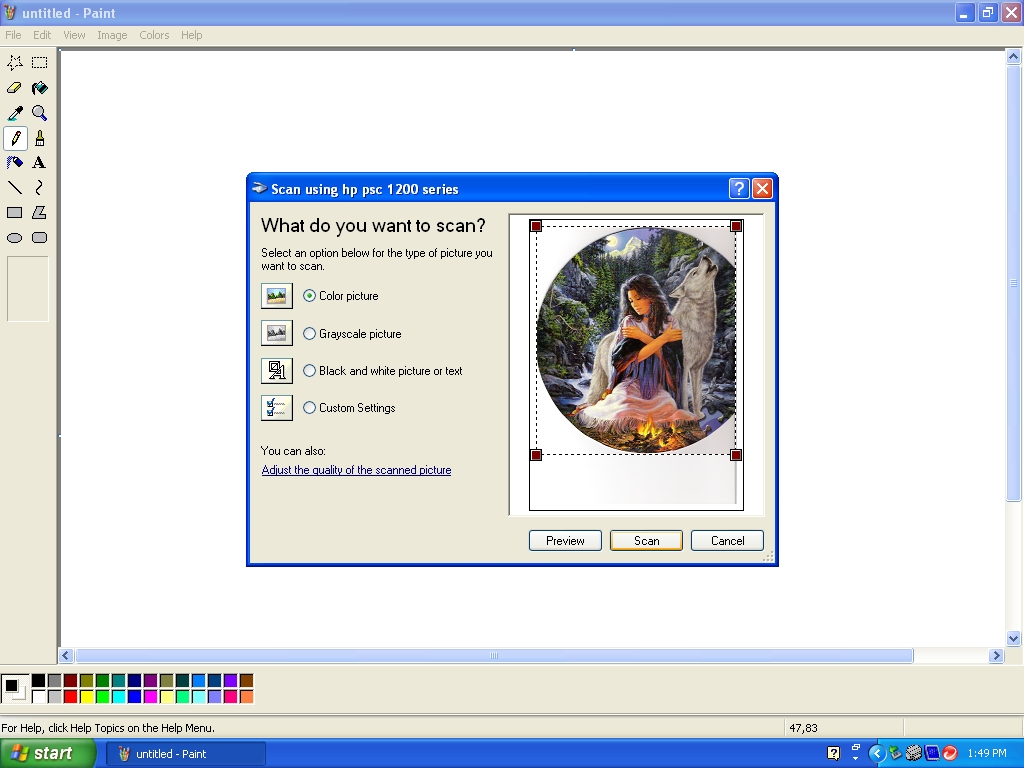Choose the bright red palette color
1024x768 pixels.
71,697
